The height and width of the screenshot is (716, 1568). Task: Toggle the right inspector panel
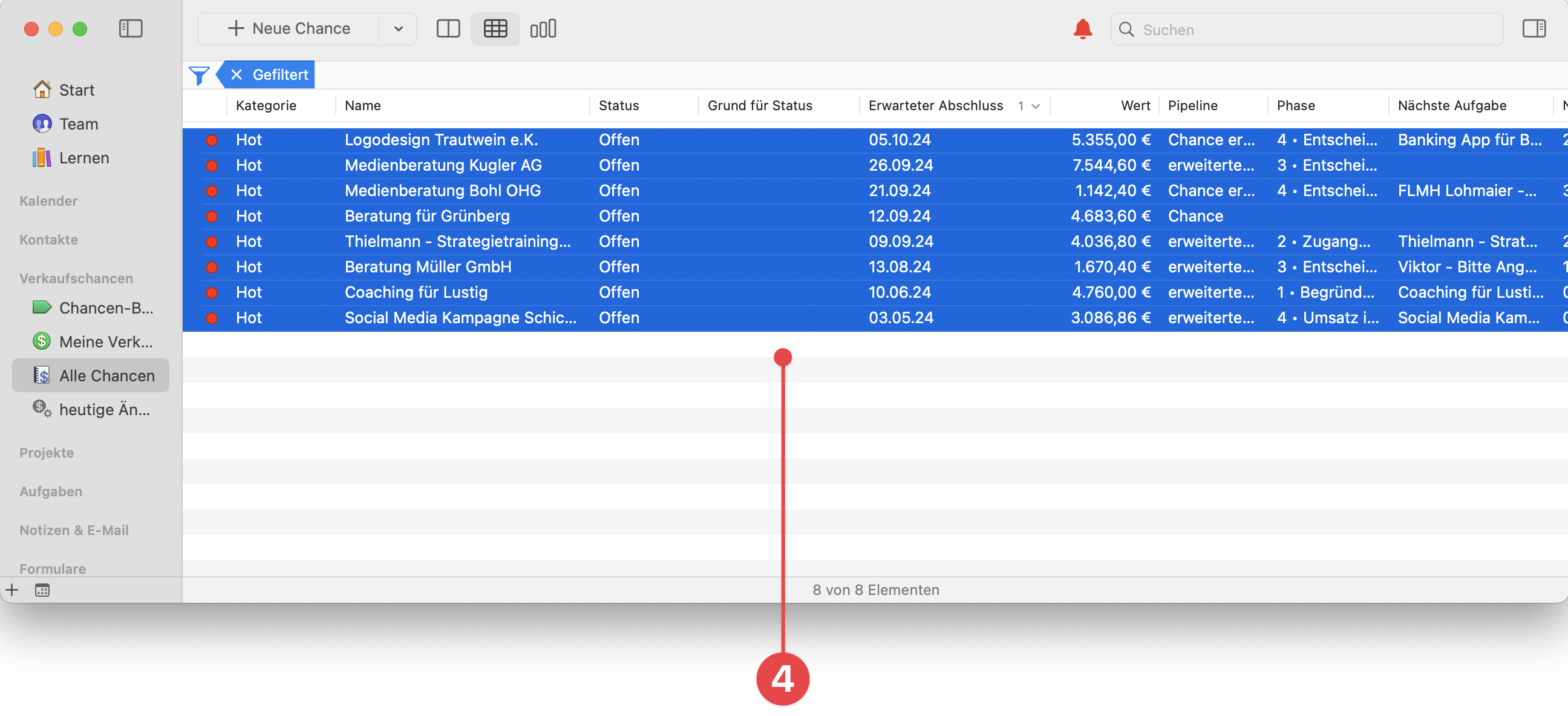coord(1534,28)
